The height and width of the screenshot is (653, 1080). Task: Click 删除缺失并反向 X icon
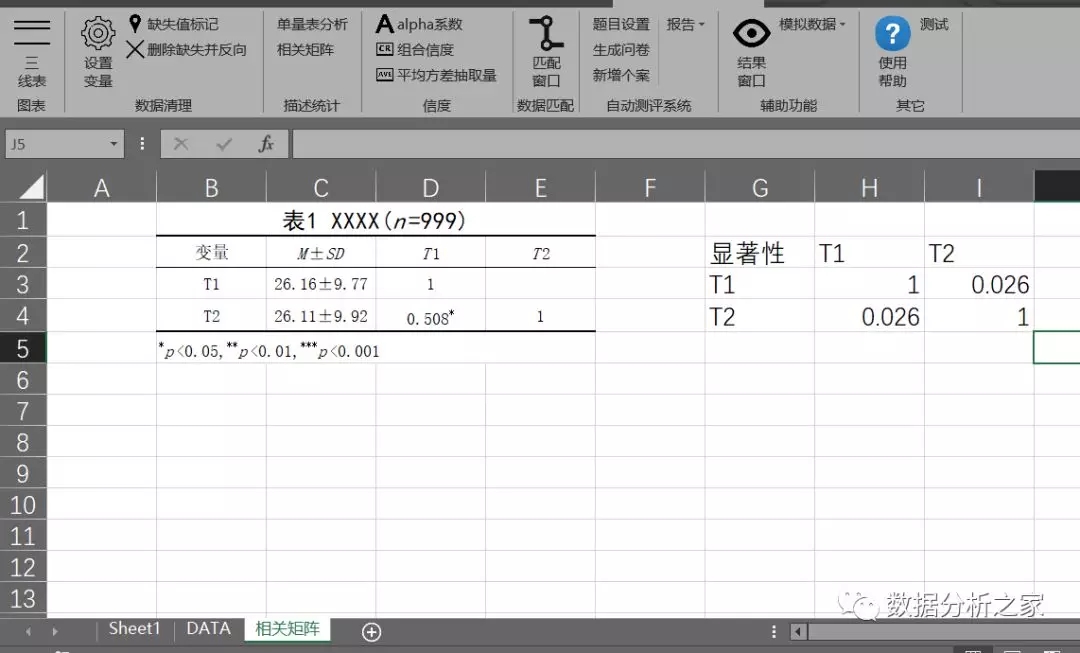135,50
